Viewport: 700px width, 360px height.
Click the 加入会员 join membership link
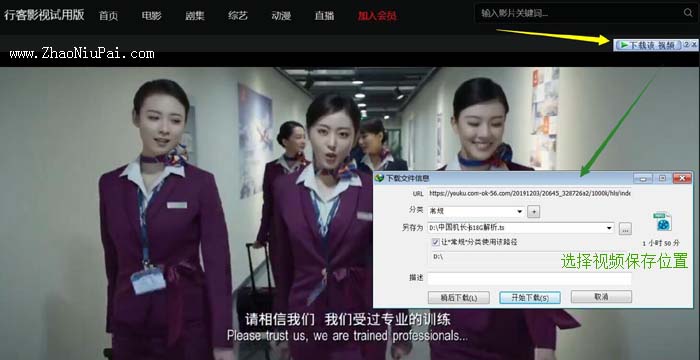click(x=377, y=17)
